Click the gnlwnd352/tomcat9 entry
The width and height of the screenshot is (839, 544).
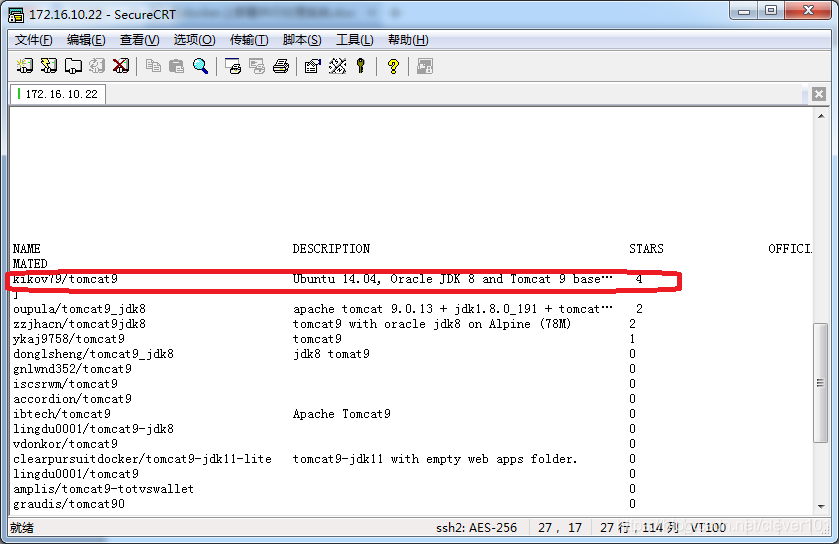(x=72, y=369)
